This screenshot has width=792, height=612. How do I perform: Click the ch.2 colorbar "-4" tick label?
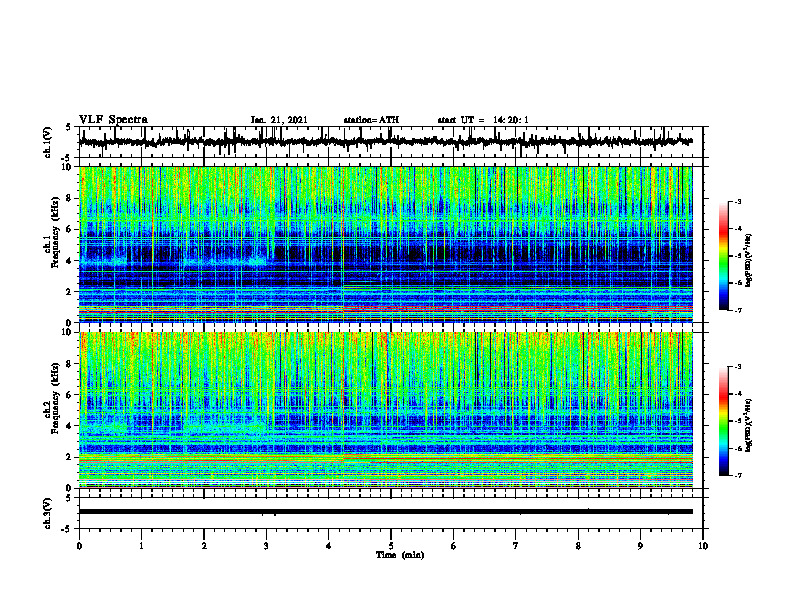coord(737,394)
